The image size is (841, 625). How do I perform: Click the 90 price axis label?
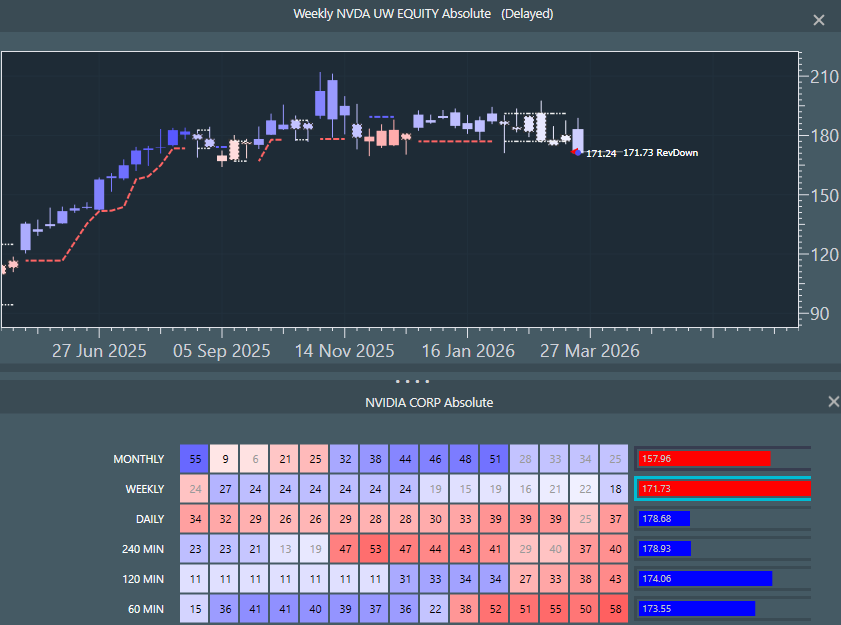point(820,314)
